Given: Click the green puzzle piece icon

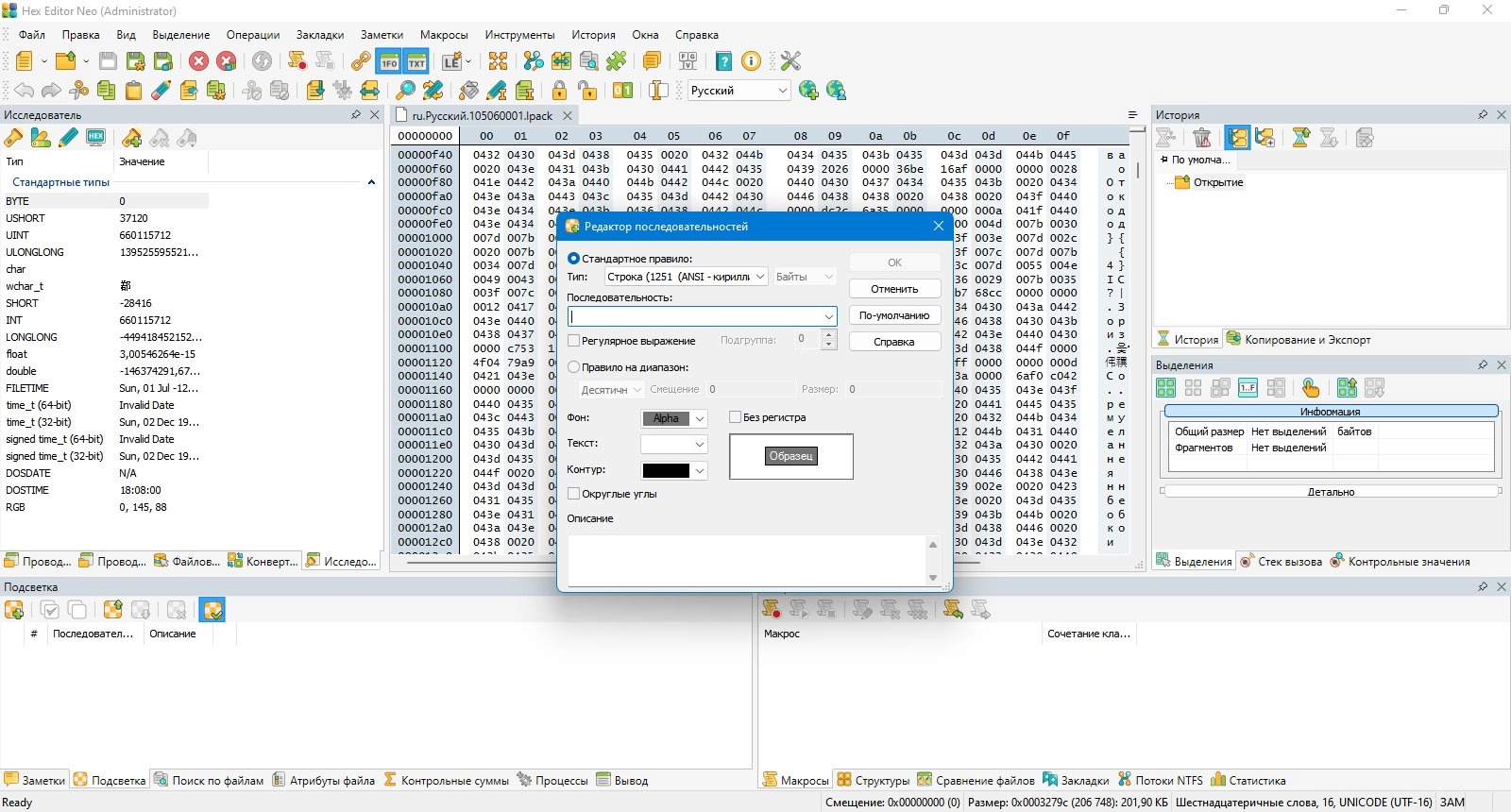Looking at the screenshot, I should pos(617,61).
